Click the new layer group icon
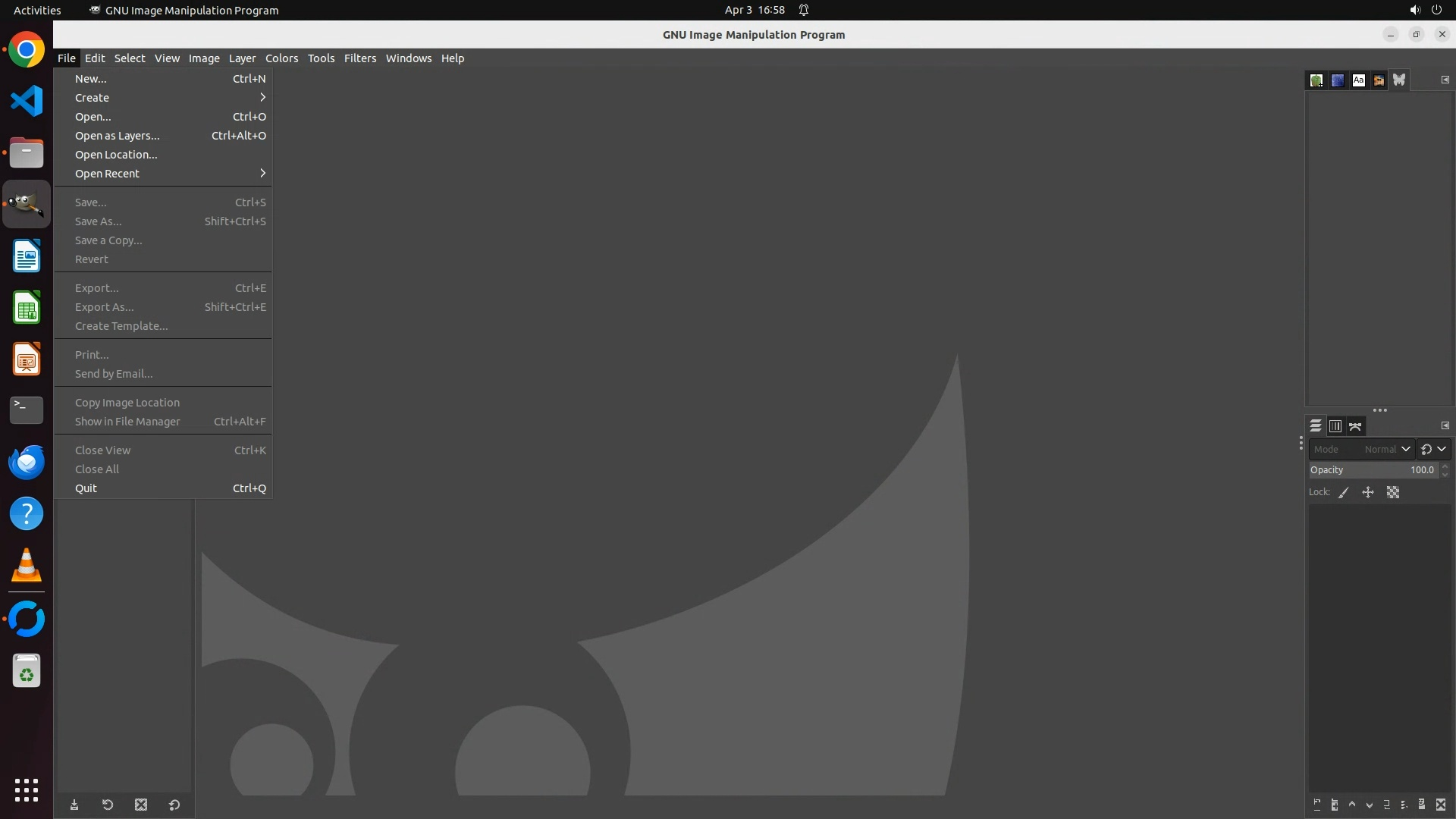 click(1334, 805)
